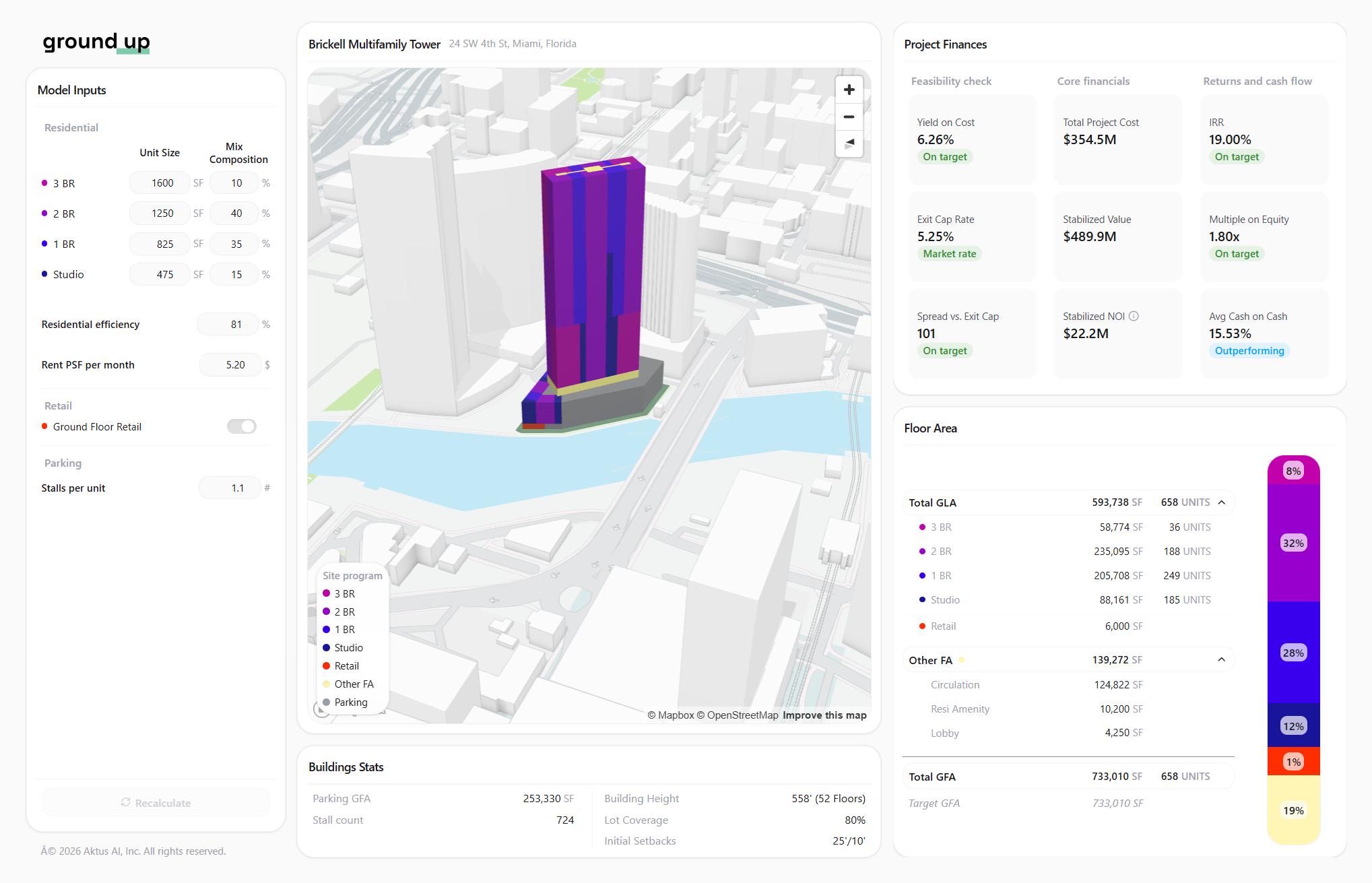Edit Stalls per unit field
1372x883 pixels.
click(x=230, y=488)
